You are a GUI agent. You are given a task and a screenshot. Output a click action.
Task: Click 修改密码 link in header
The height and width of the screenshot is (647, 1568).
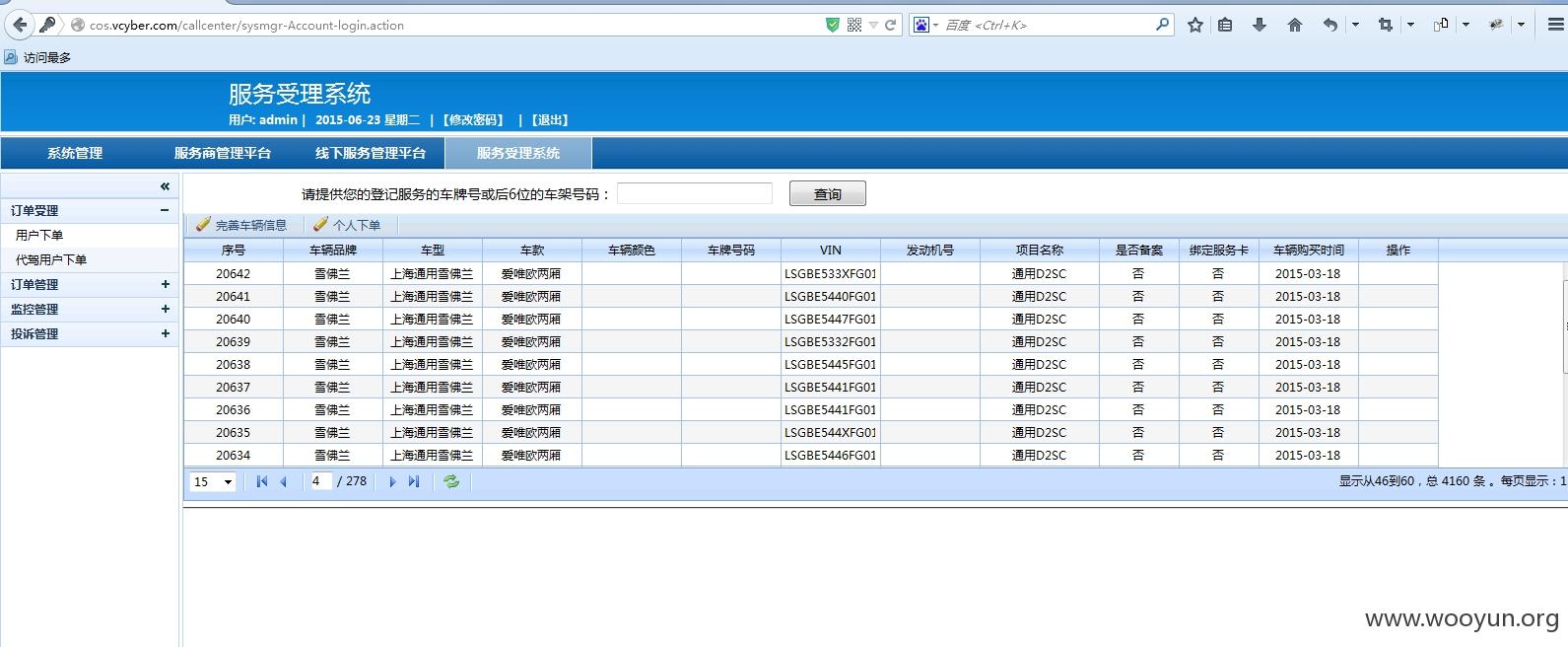(x=473, y=119)
